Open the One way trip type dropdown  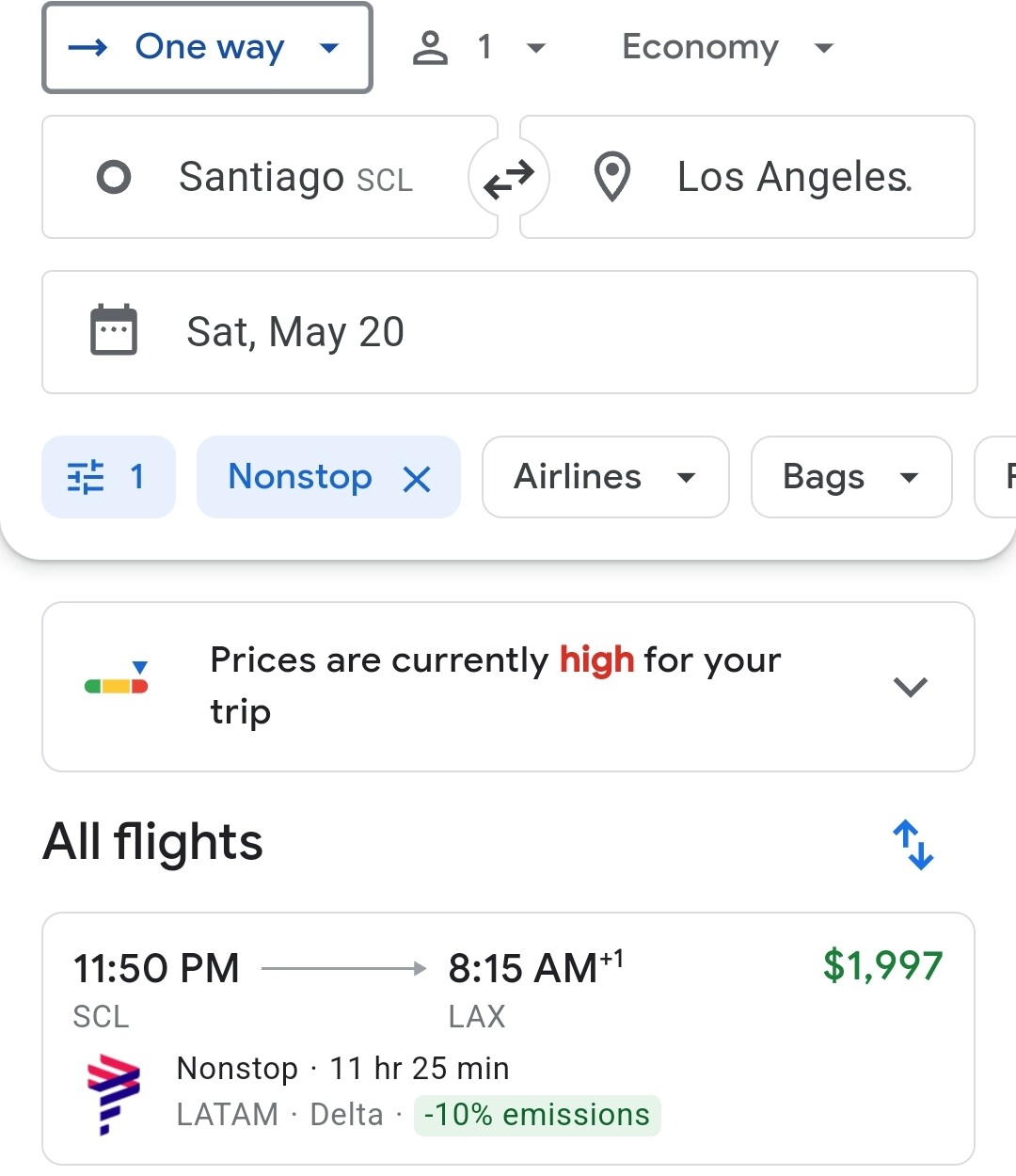(208, 48)
